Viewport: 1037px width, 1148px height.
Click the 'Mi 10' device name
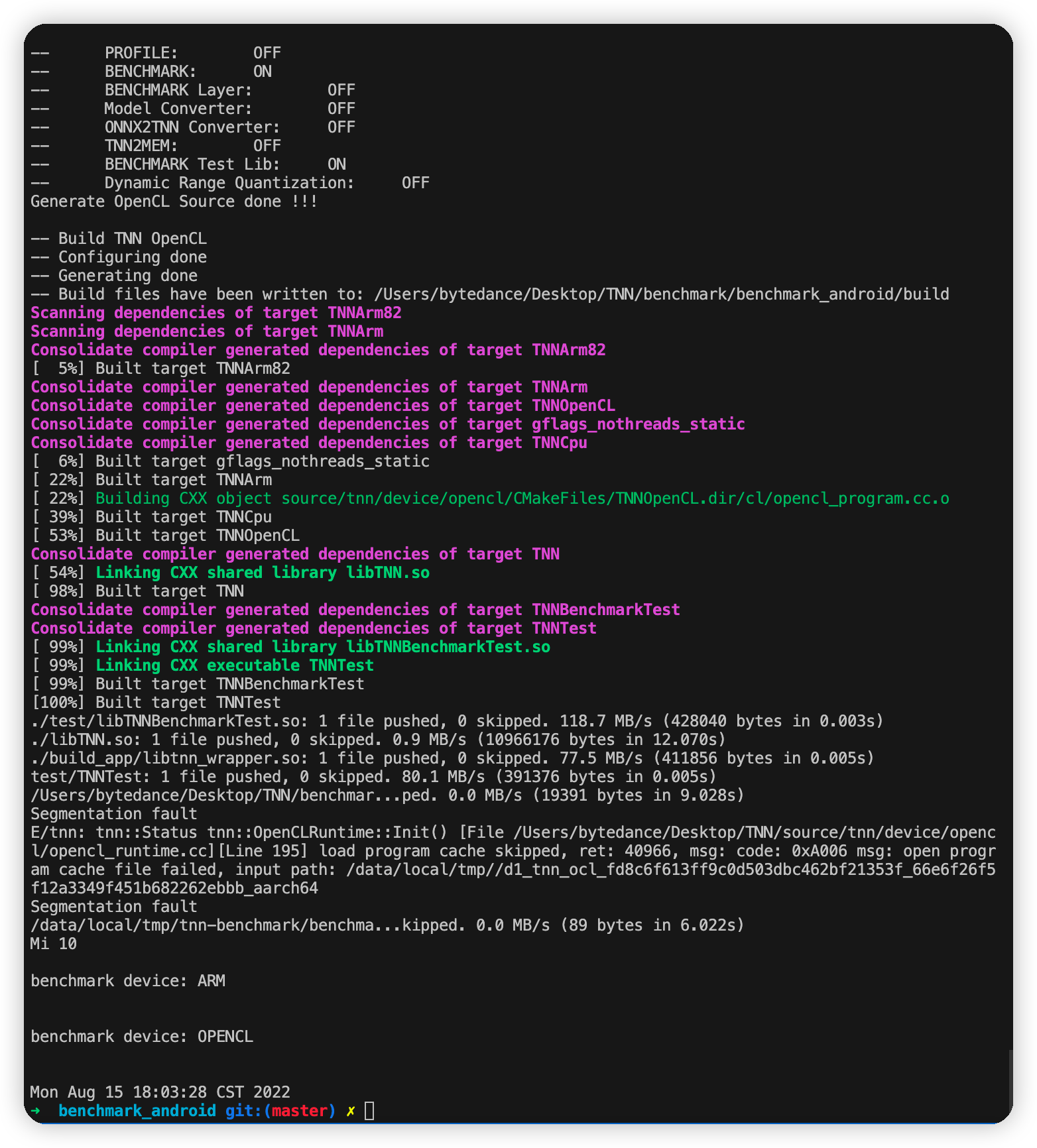tap(54, 944)
